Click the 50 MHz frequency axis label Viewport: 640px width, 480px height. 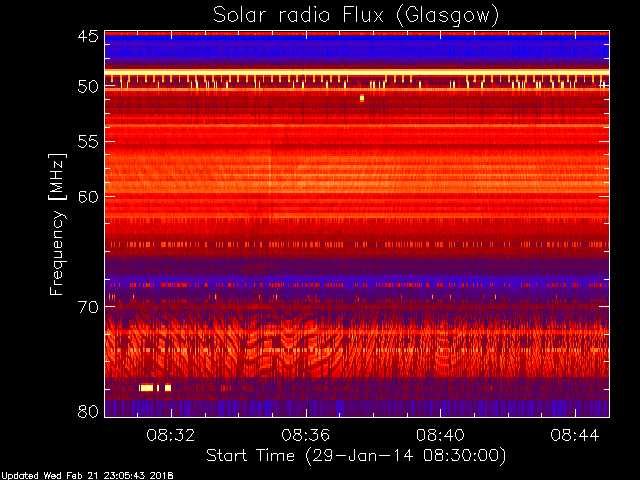pos(88,86)
